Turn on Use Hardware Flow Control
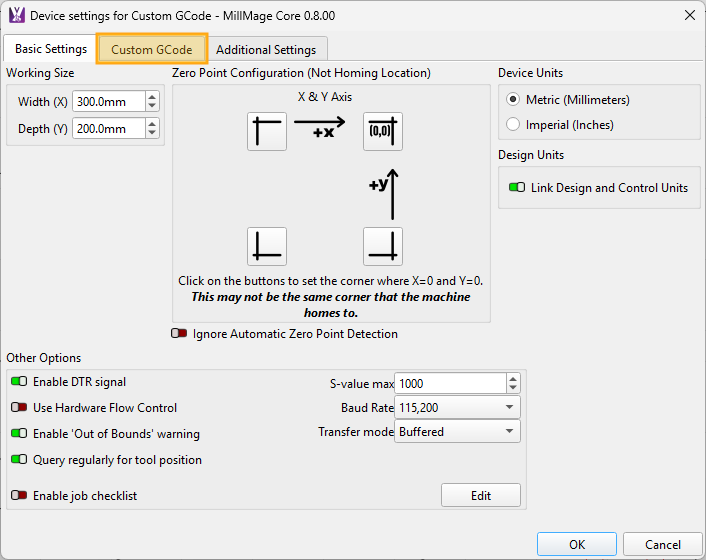The height and width of the screenshot is (560, 706). click(x=19, y=408)
